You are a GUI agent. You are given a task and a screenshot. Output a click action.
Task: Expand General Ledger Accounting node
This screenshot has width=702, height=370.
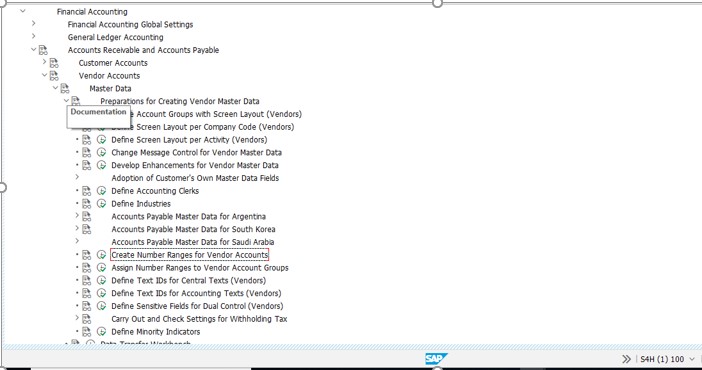click(x=34, y=36)
